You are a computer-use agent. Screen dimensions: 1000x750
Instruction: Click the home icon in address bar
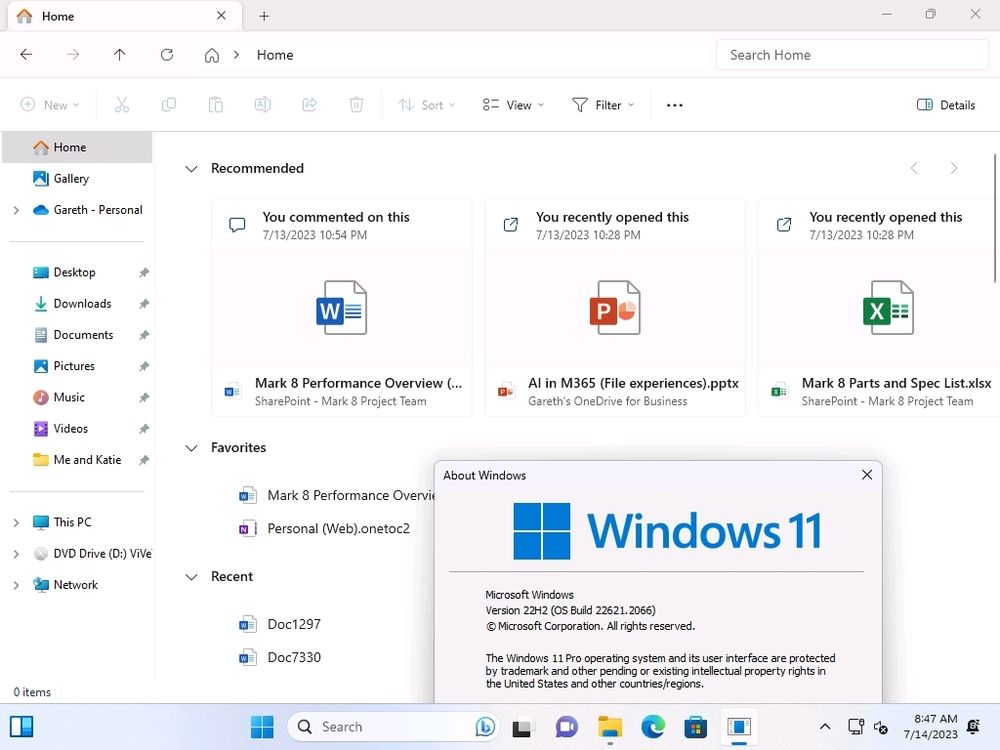212,55
